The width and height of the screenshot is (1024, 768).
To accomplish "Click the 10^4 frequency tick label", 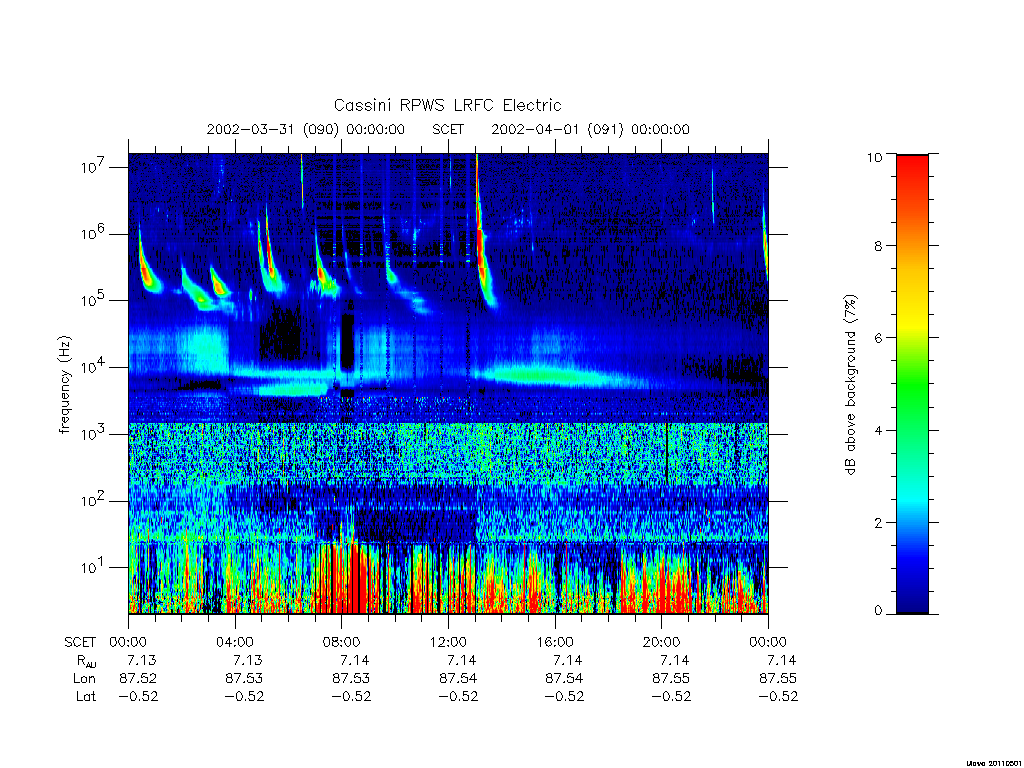I will 94,366.
